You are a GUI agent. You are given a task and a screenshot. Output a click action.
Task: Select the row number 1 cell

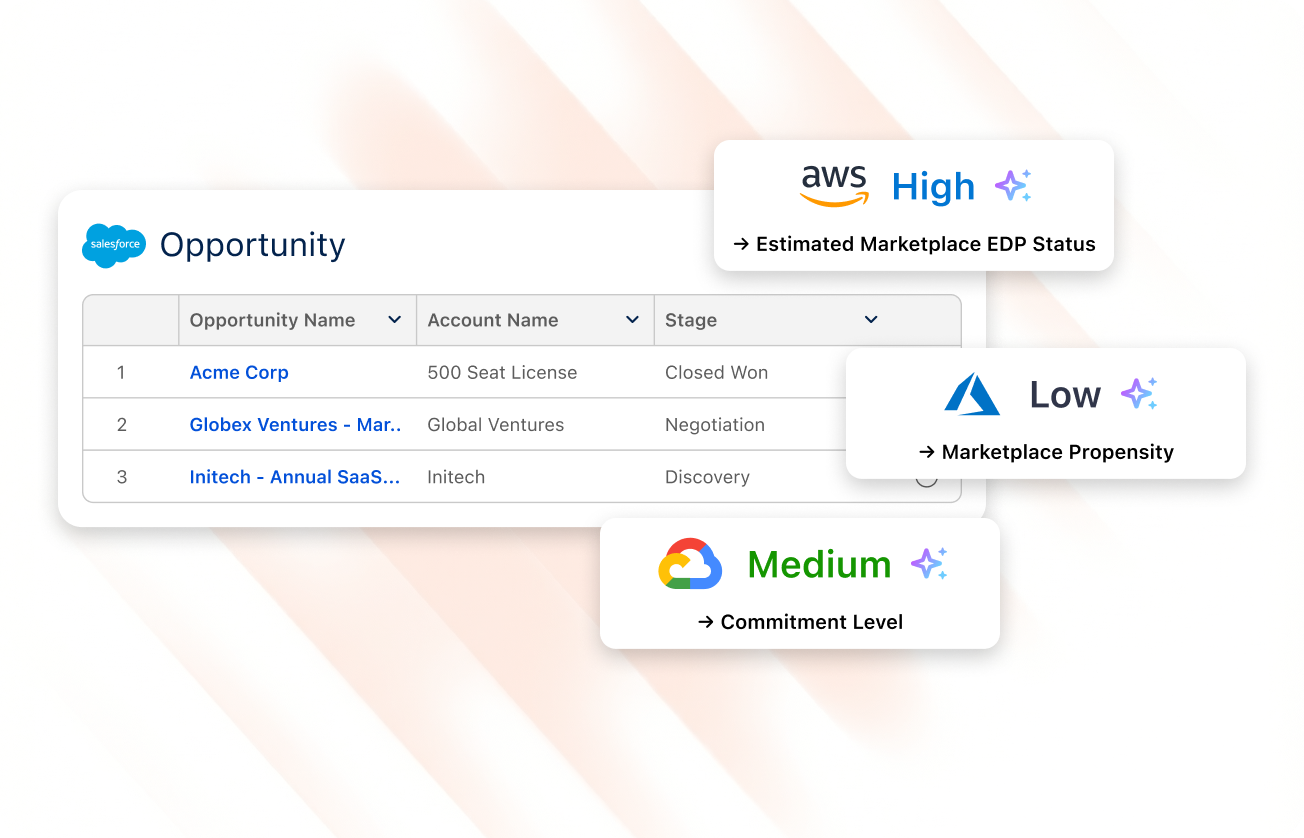click(121, 373)
